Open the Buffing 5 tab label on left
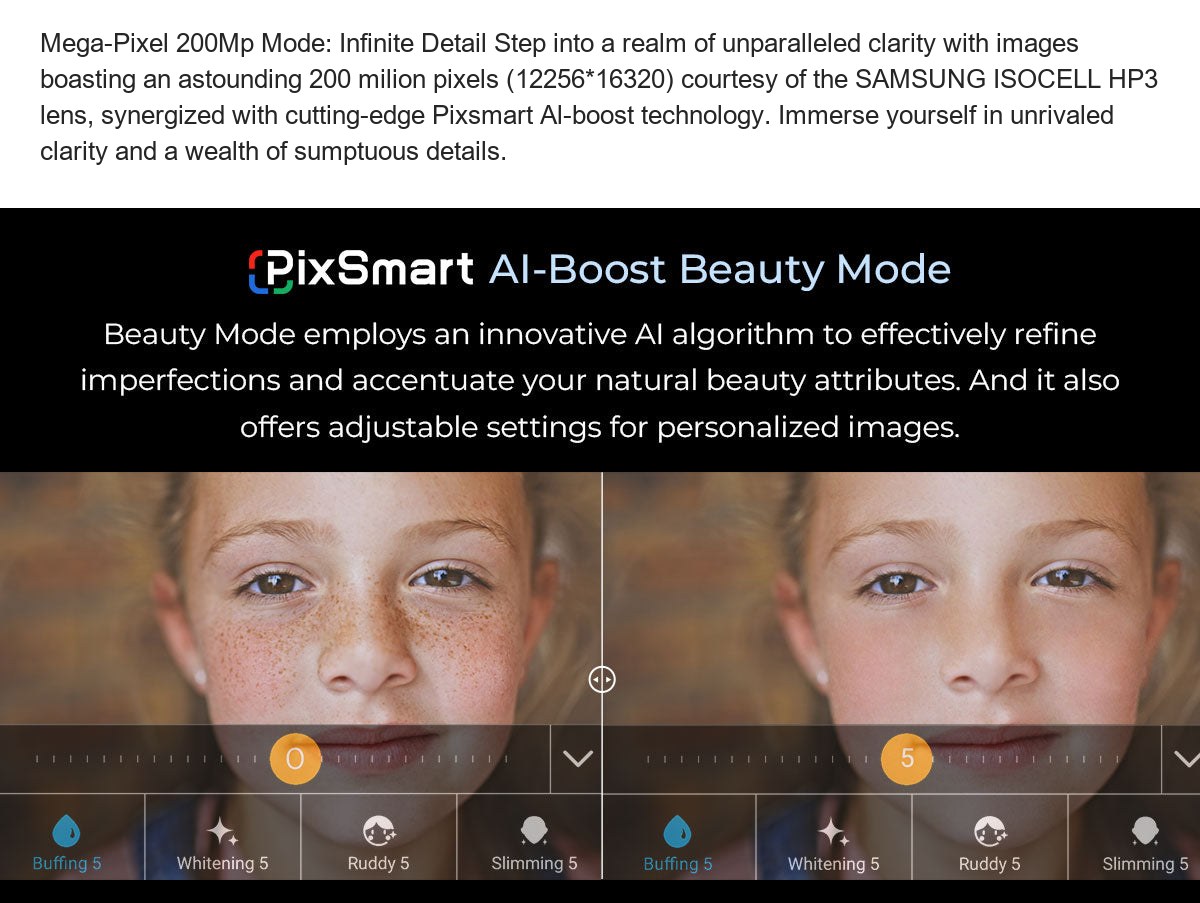 click(x=67, y=864)
